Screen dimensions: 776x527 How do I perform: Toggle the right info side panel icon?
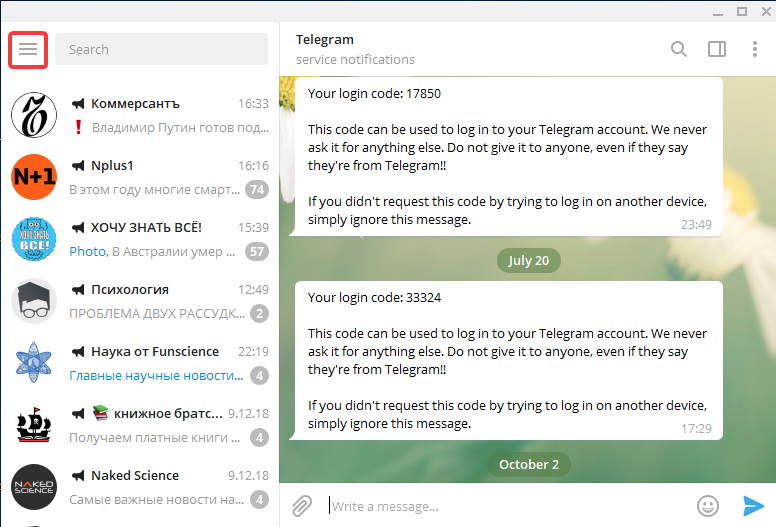click(717, 49)
